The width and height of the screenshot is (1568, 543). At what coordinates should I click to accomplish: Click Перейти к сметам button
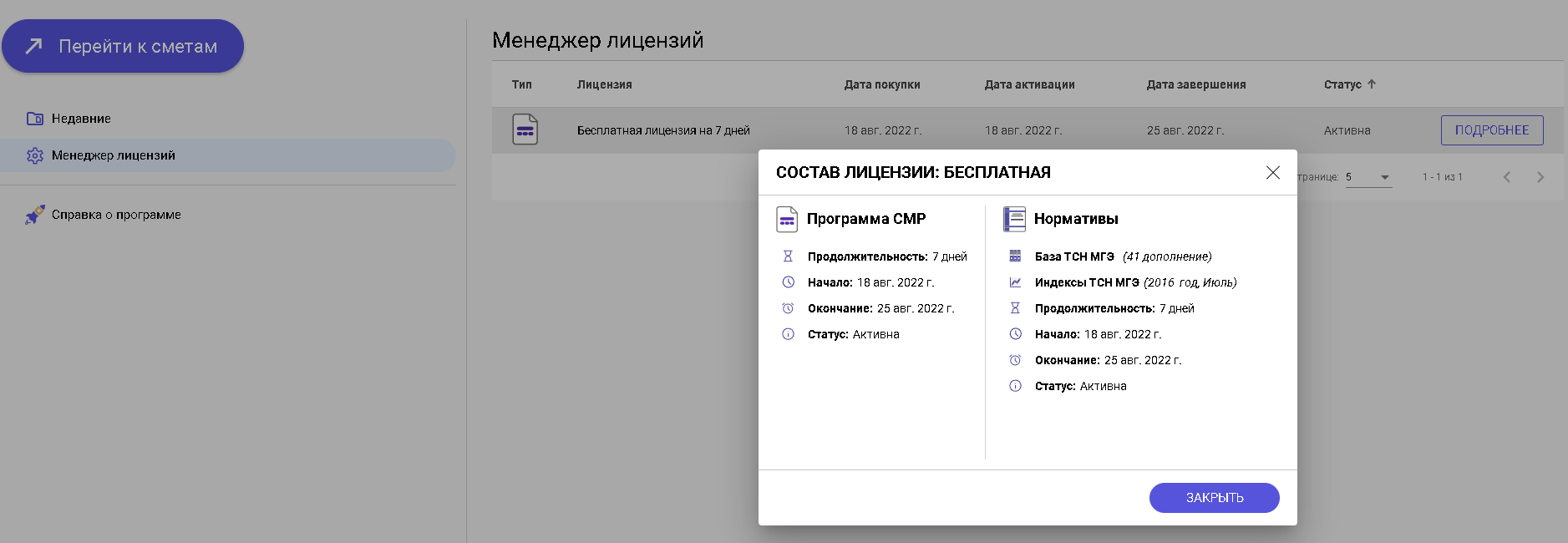tap(123, 46)
